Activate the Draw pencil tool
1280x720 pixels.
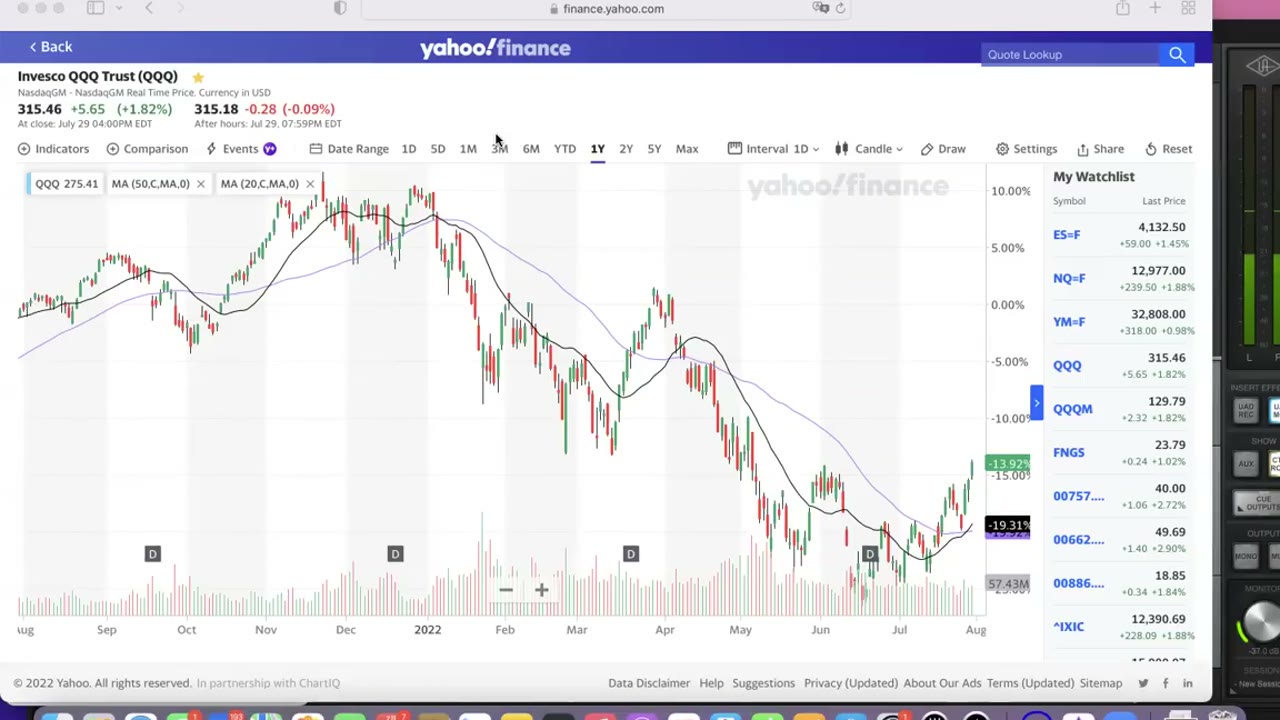(943, 149)
